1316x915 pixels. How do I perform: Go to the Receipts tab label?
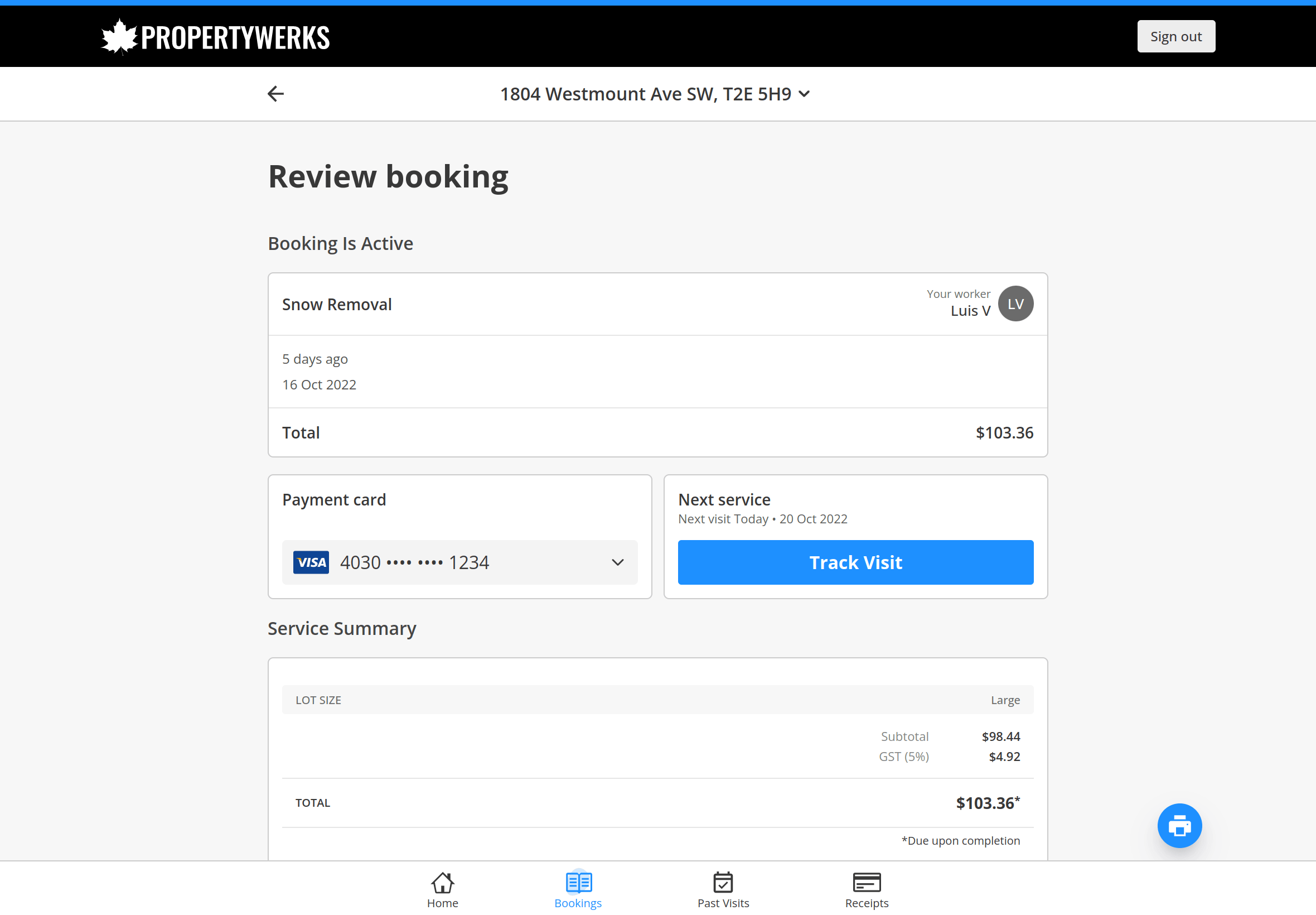pyautogui.click(x=866, y=903)
